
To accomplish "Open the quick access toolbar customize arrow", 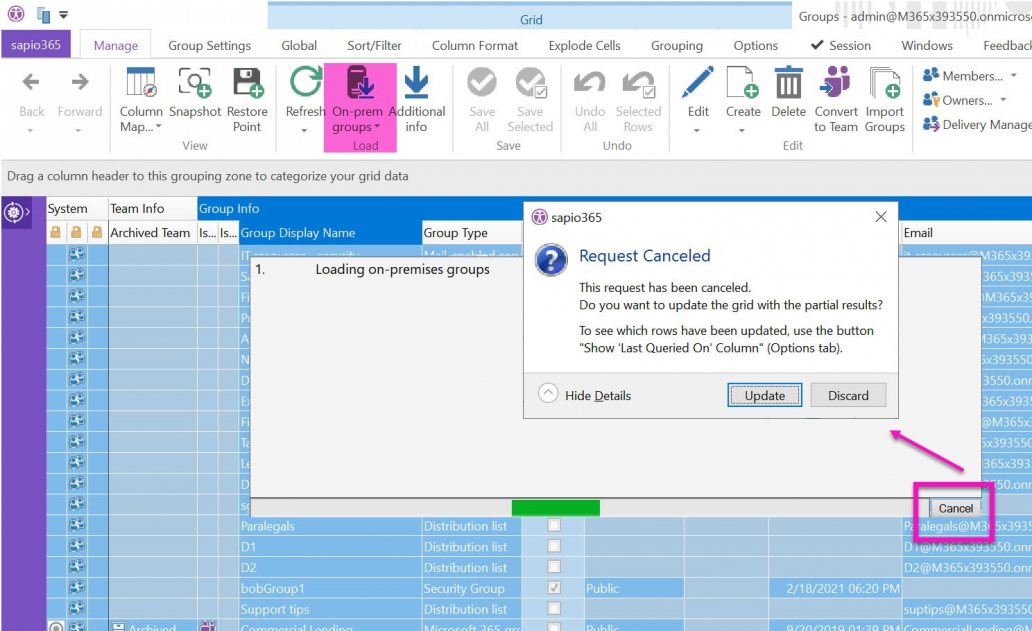I will tap(64, 14).
